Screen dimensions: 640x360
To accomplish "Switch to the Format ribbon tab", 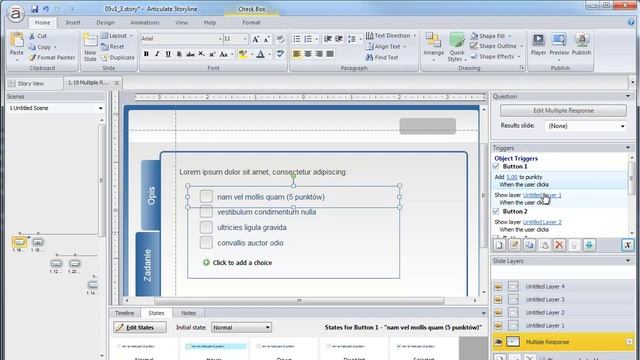I will pyautogui.click(x=251, y=22).
